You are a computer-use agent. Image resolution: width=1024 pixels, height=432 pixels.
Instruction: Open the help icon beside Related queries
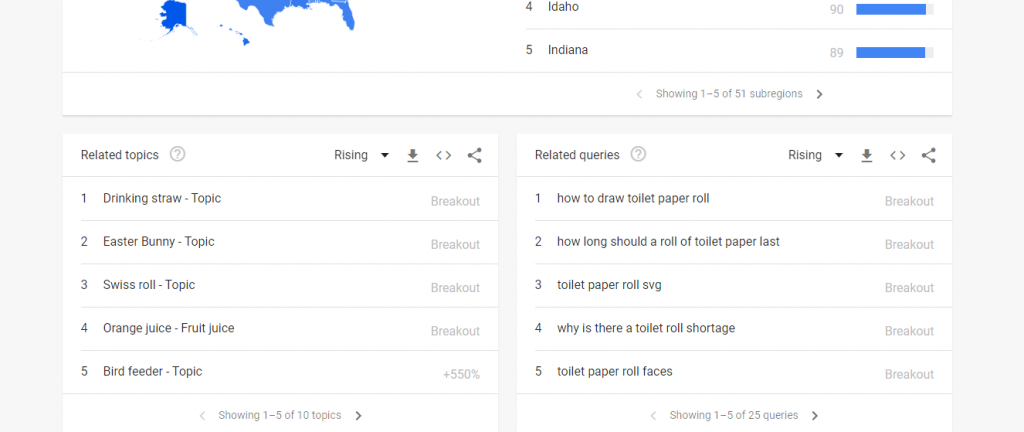click(x=638, y=155)
